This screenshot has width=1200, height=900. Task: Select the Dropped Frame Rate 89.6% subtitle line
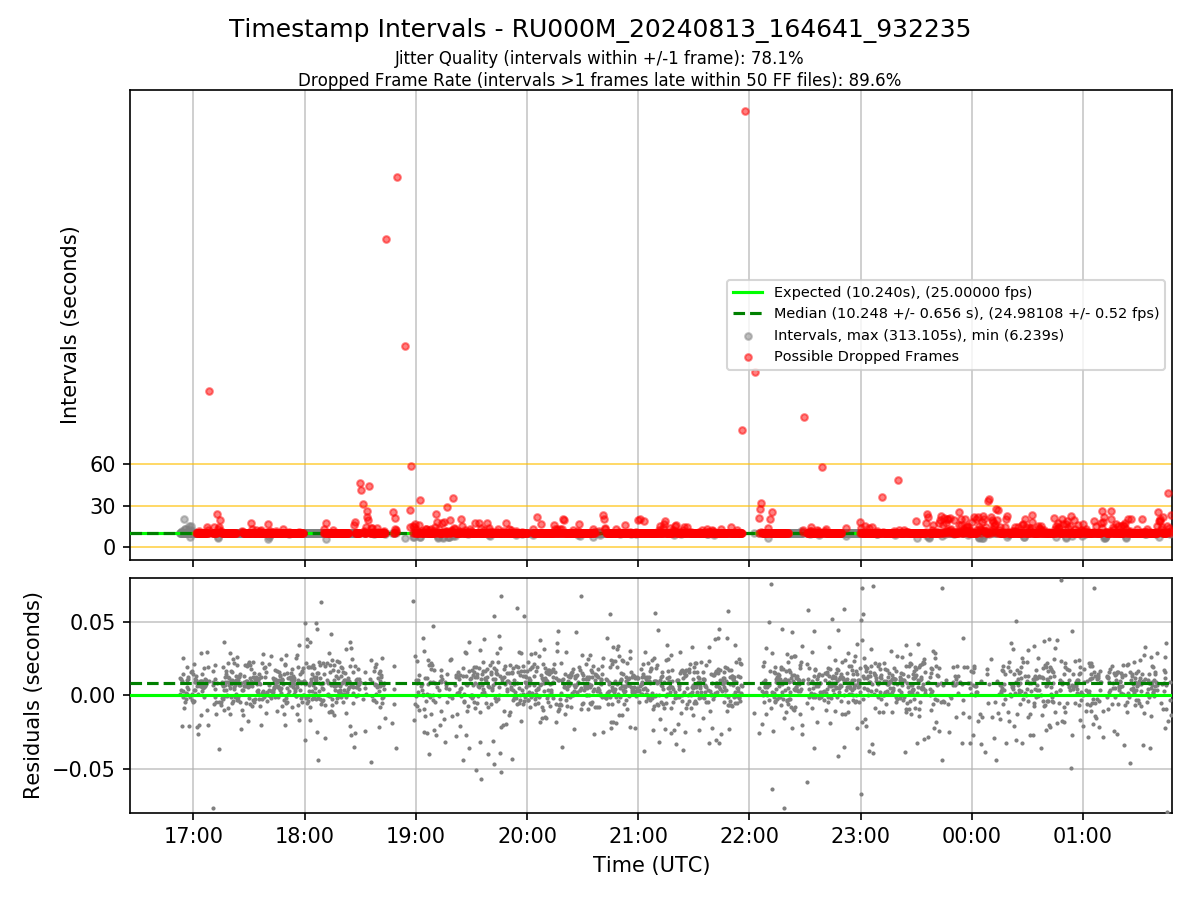599,80
